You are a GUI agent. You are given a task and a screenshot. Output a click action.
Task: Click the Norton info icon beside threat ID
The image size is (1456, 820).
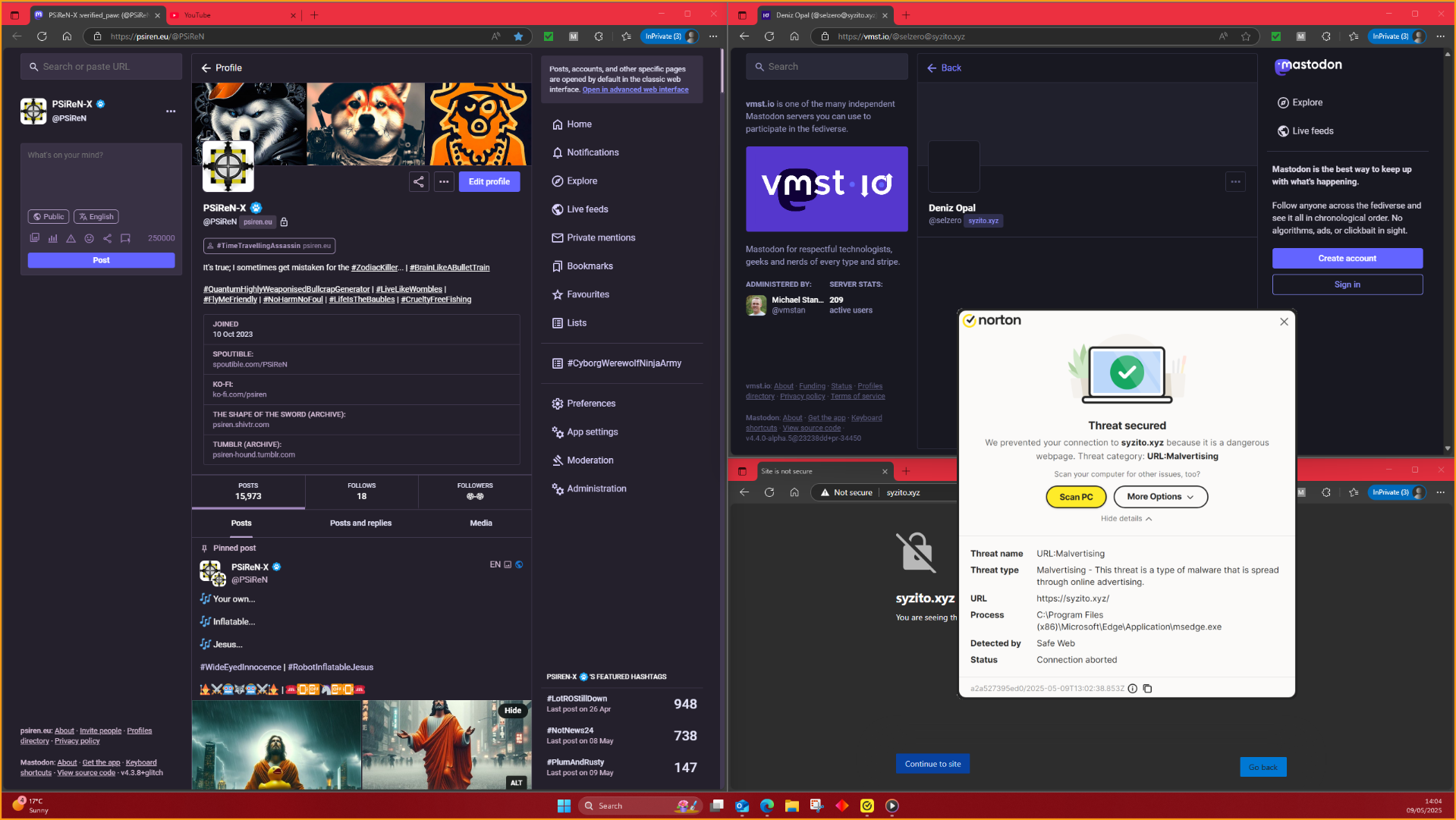1132,689
